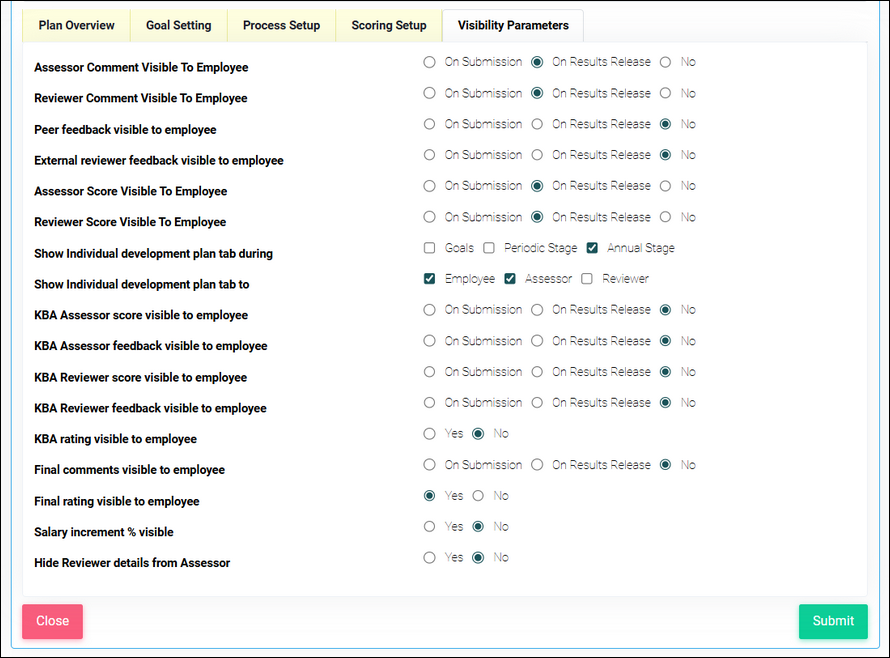Image resolution: width=890 pixels, height=658 pixels.
Task: Select No for Reviewer Comment visibility
Action: coord(666,93)
